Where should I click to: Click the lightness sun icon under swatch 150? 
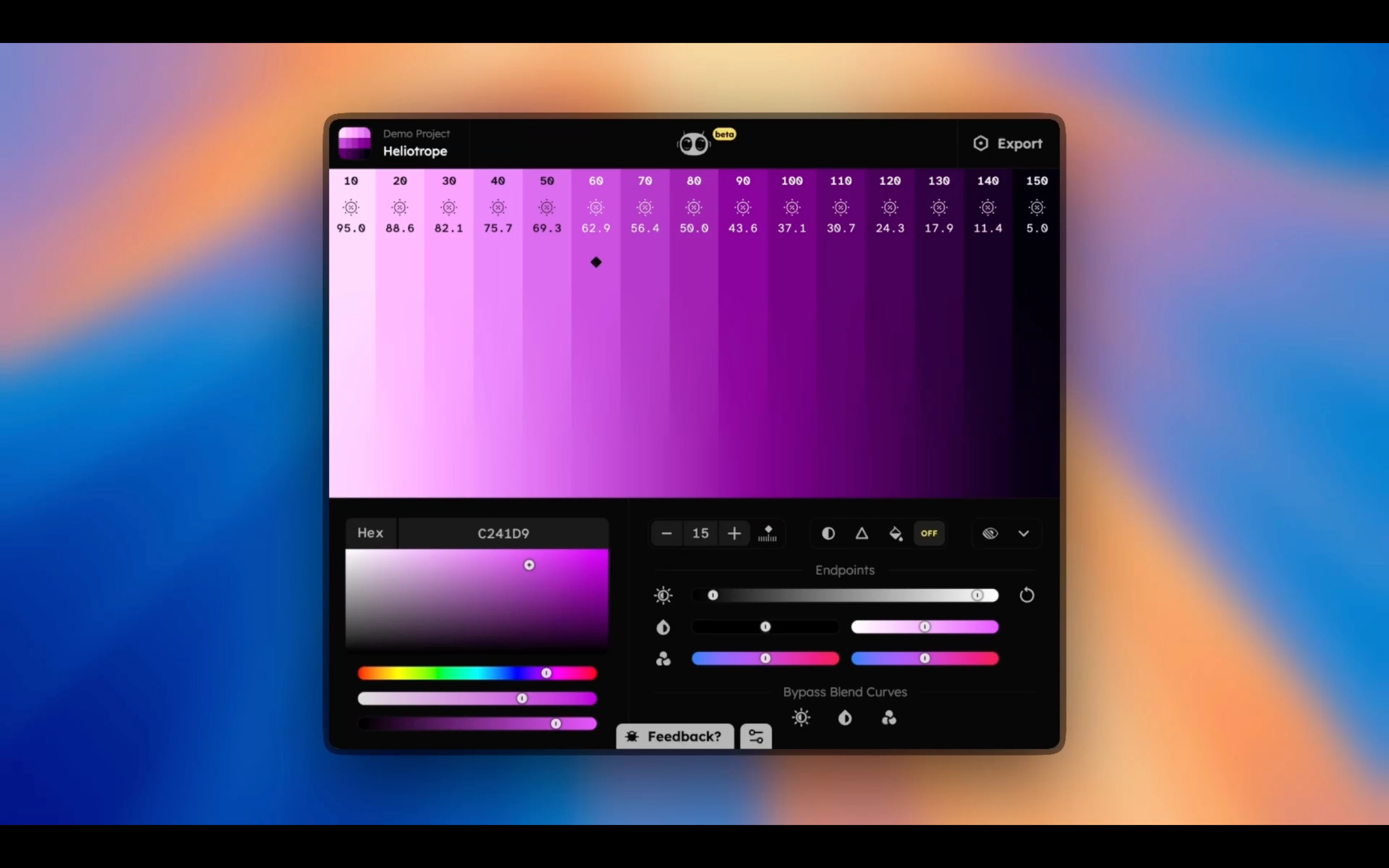(1037, 207)
